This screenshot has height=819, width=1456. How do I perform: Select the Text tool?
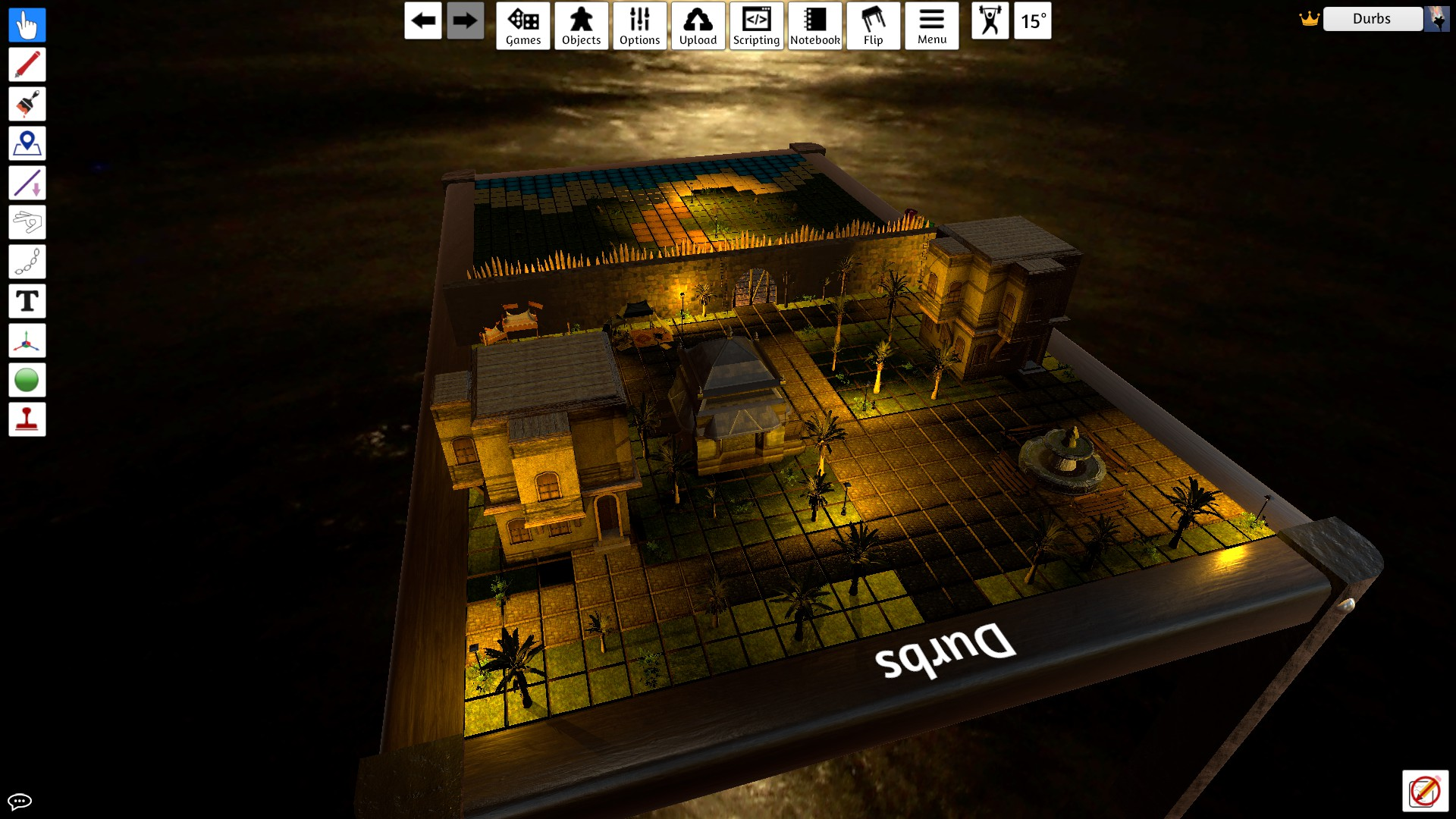click(27, 301)
